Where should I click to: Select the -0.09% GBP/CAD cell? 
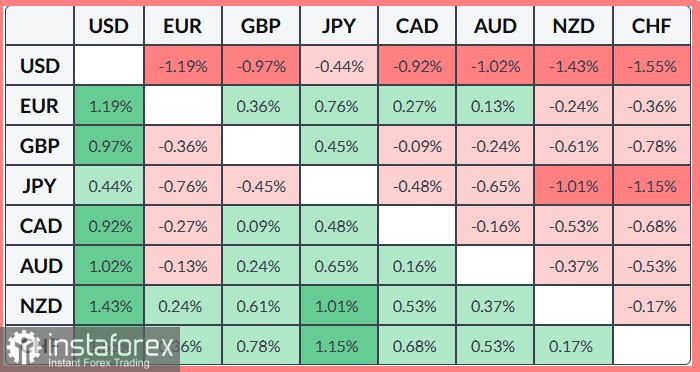417,146
